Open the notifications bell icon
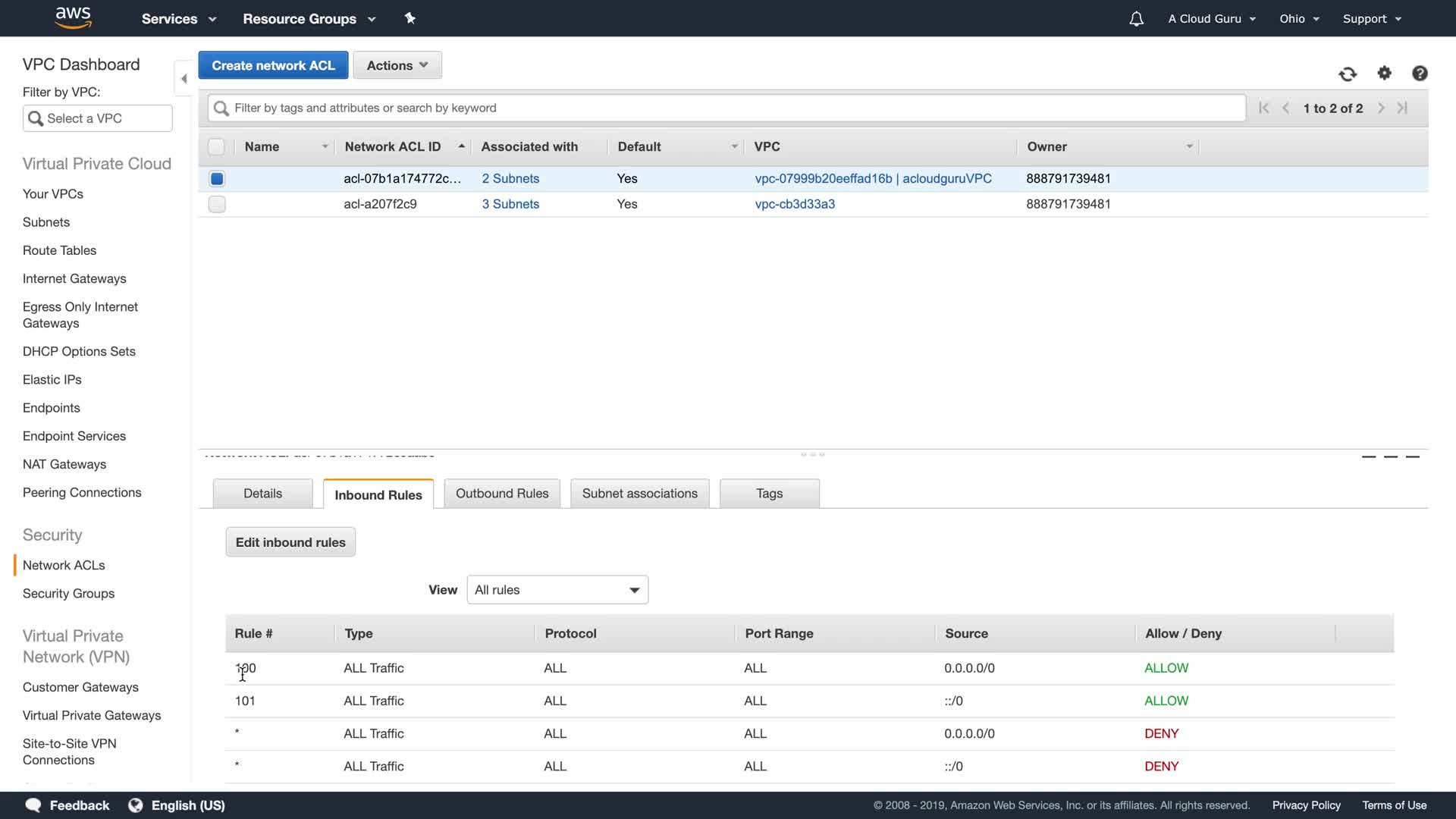 click(1136, 19)
